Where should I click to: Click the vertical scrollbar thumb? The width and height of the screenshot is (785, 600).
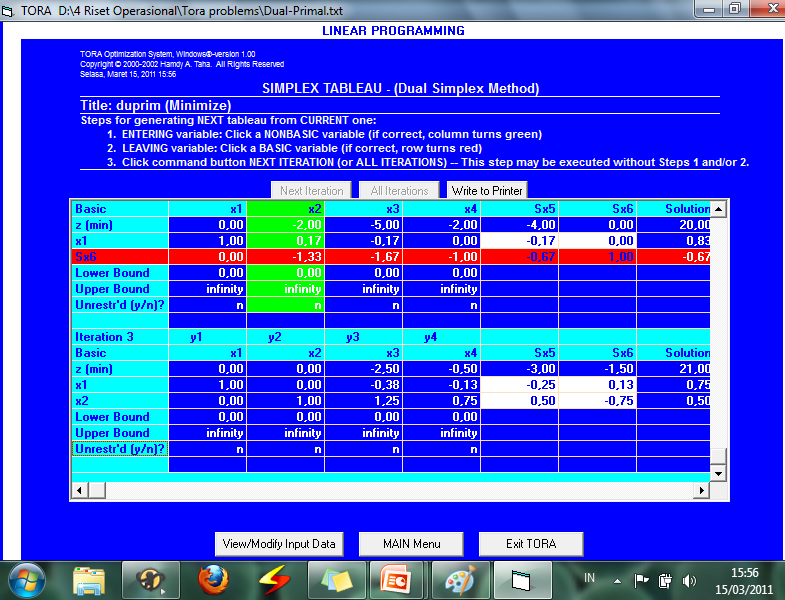pos(718,457)
